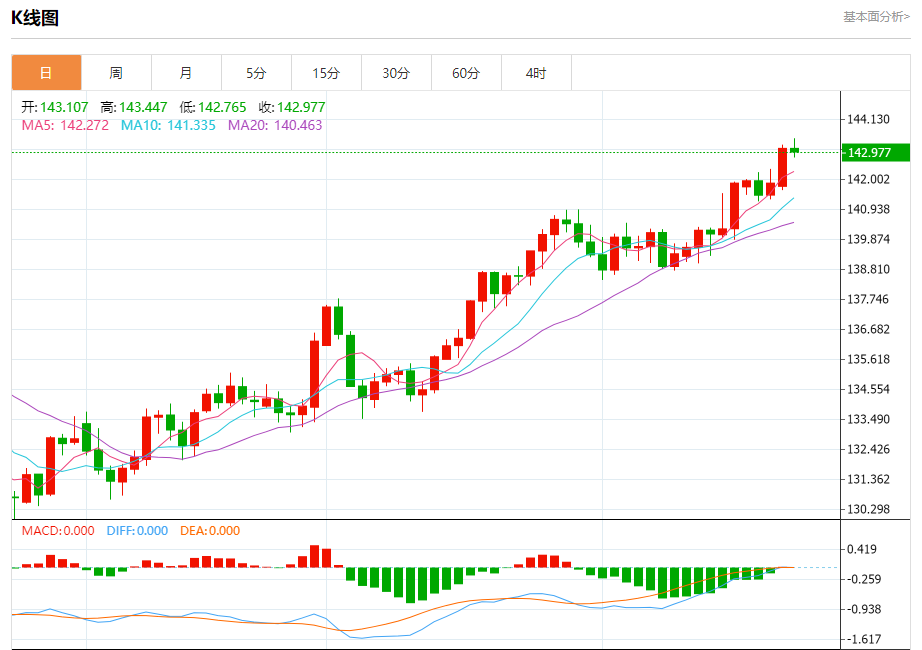The height and width of the screenshot is (650, 922).
Task: Open the 基本面分析 link
Action: tap(876, 17)
